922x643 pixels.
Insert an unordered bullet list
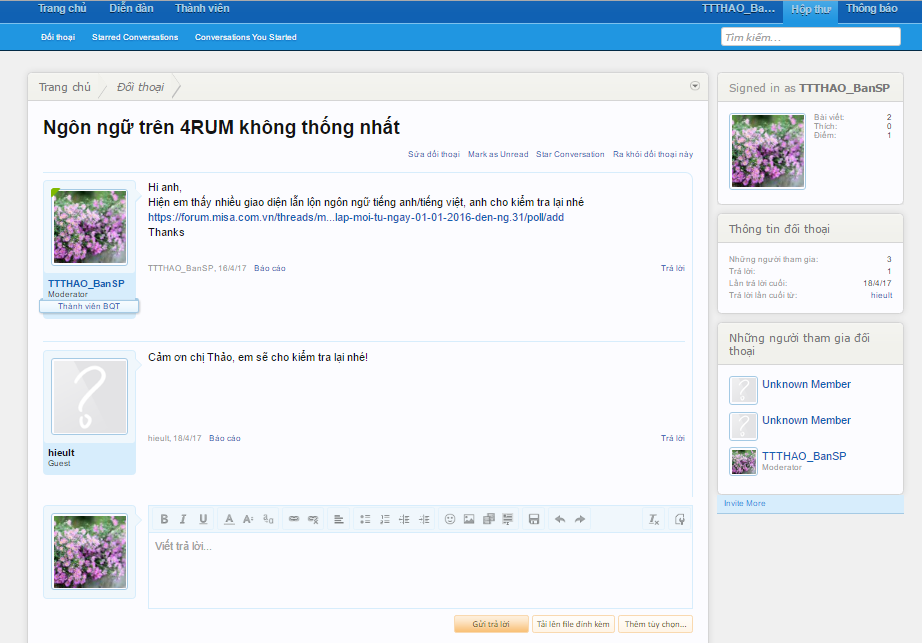click(365, 519)
